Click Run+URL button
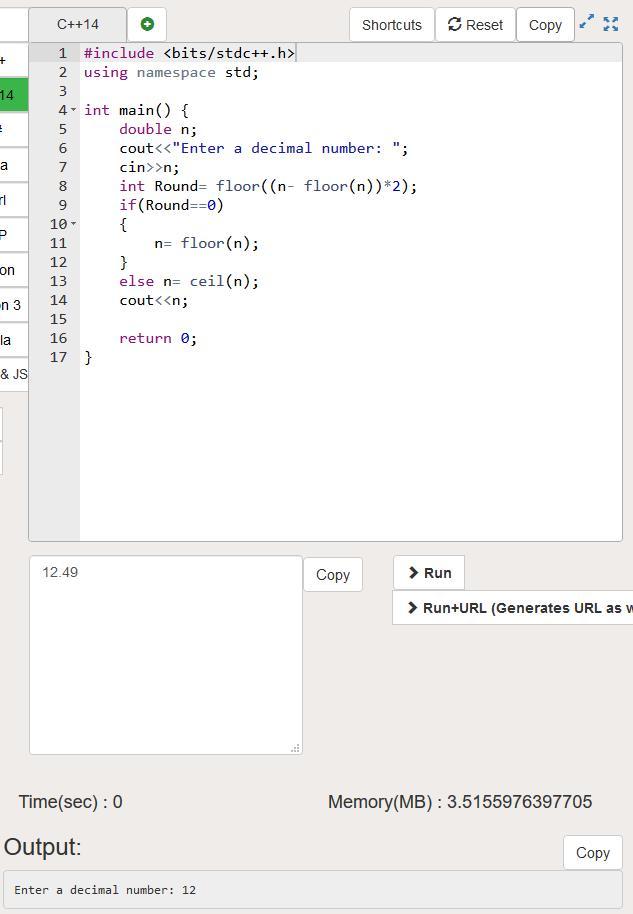 (513, 608)
